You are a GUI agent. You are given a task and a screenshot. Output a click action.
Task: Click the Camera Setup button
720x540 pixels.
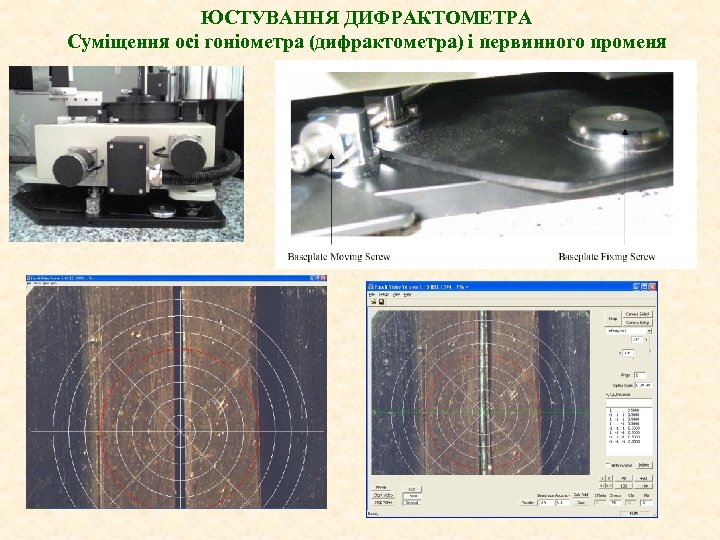[637, 322]
